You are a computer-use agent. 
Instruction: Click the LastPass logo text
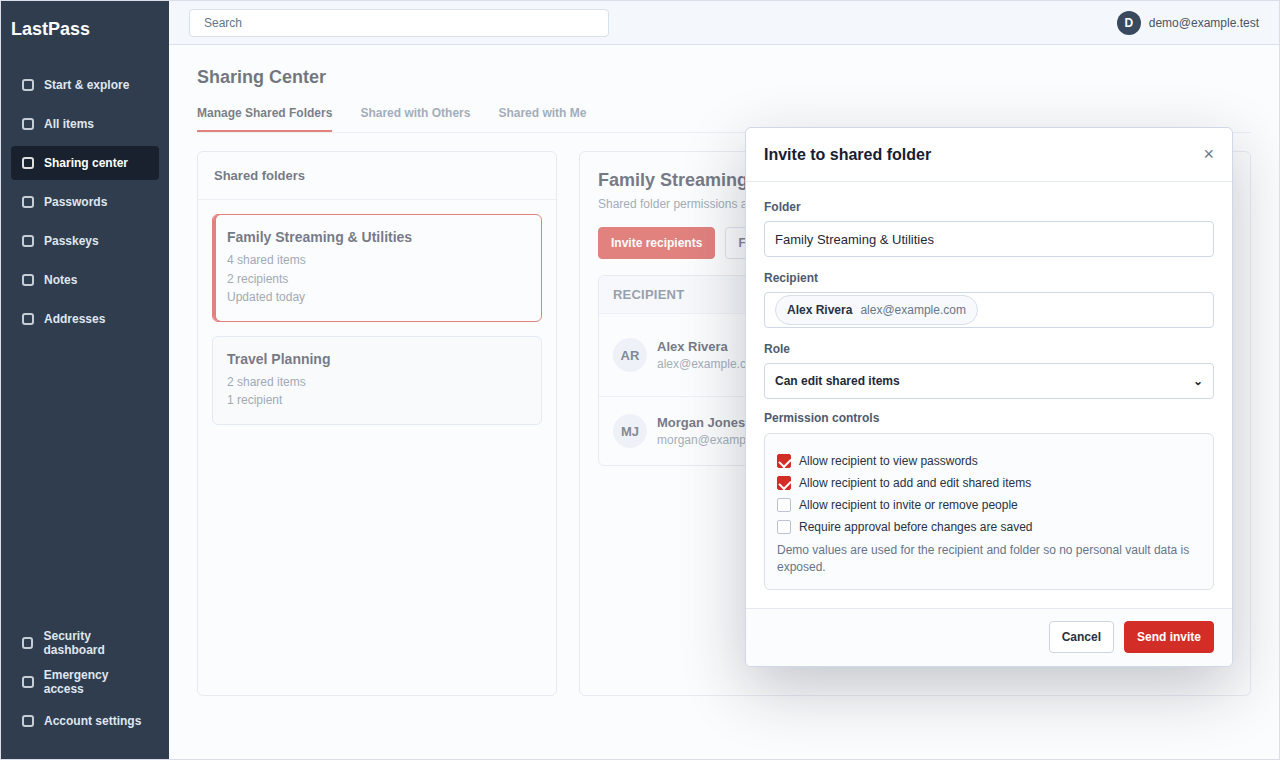point(51,29)
